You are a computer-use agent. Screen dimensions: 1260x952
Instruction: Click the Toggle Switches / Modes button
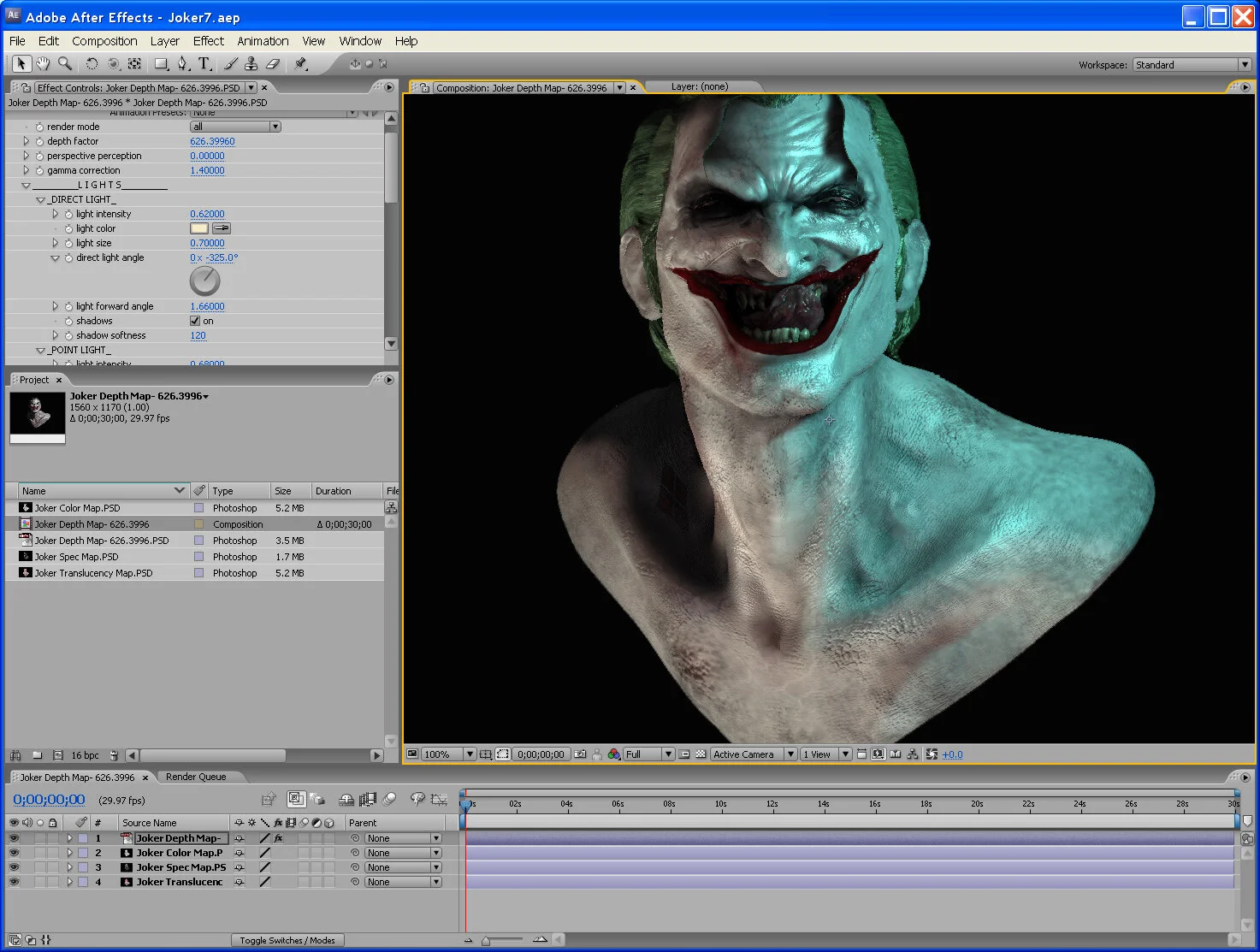click(287, 940)
